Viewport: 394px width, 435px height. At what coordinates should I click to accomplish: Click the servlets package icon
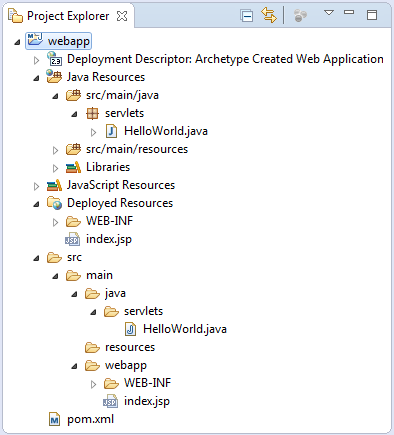pyautogui.click(x=92, y=113)
